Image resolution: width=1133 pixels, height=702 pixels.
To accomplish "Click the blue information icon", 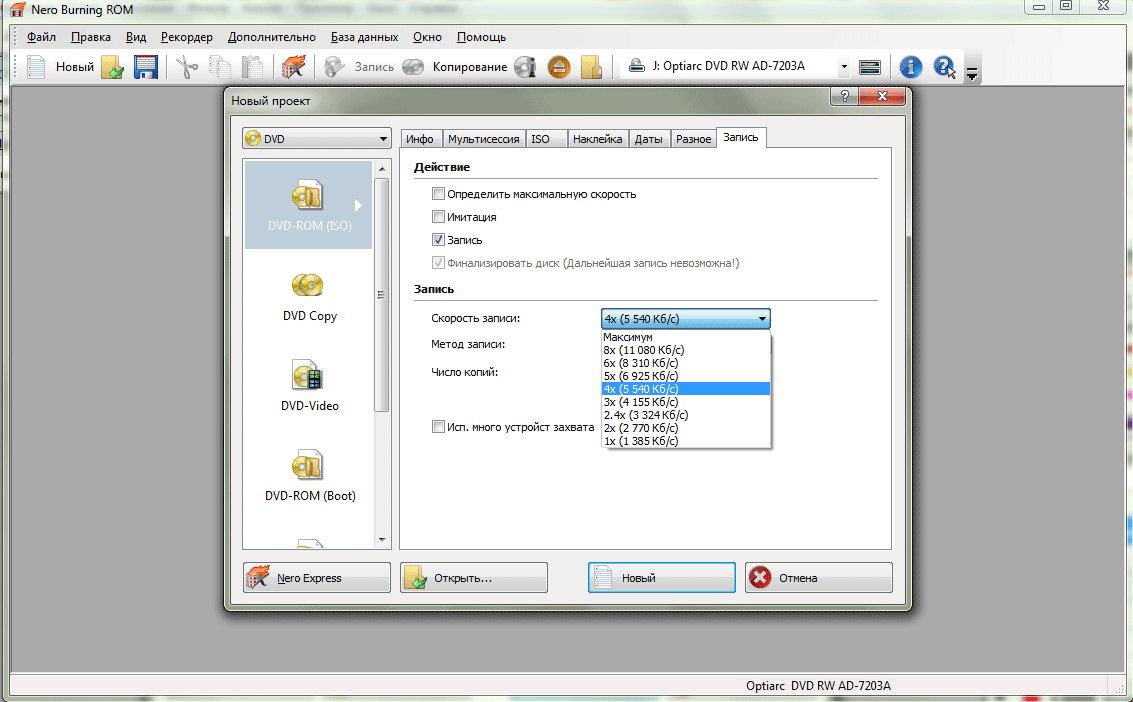I will pos(910,66).
